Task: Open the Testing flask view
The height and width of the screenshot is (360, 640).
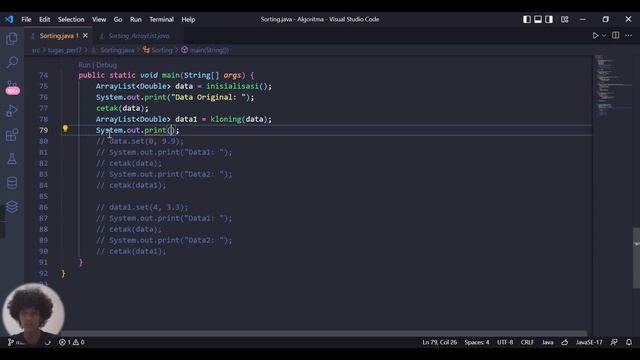Action: tap(12, 159)
